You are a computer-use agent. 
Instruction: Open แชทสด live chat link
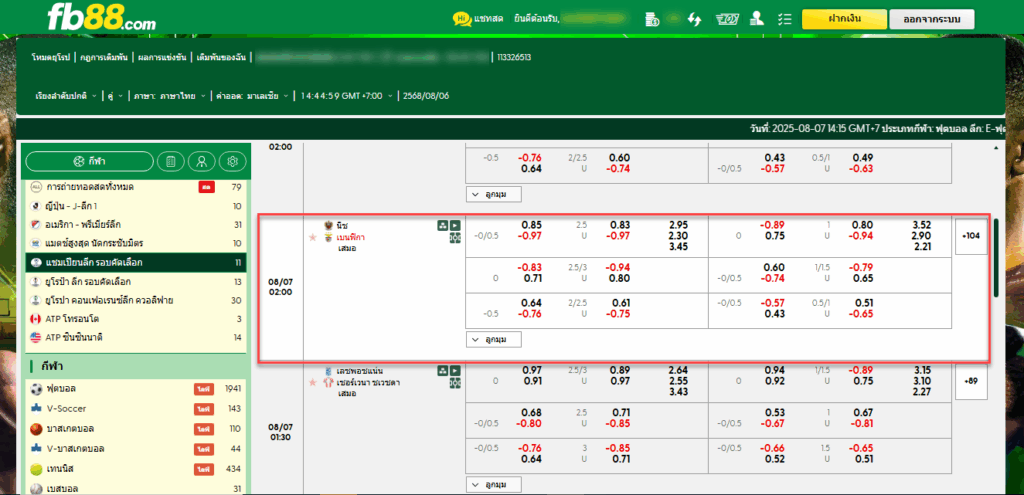point(488,19)
